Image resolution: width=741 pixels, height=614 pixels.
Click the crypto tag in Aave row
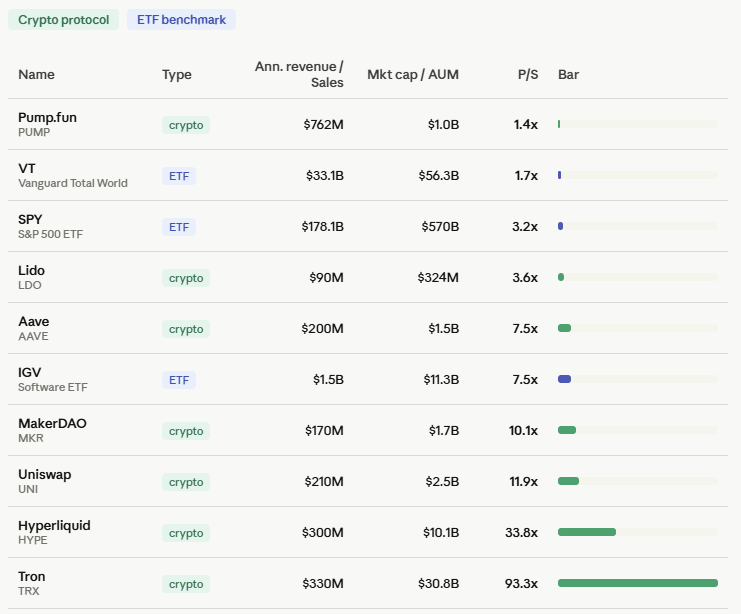pos(186,329)
